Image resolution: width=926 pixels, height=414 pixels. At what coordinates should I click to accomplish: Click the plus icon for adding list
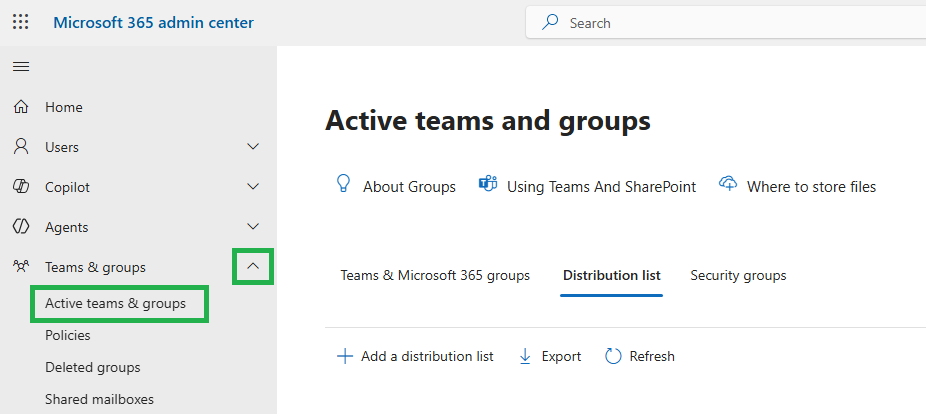[344, 356]
